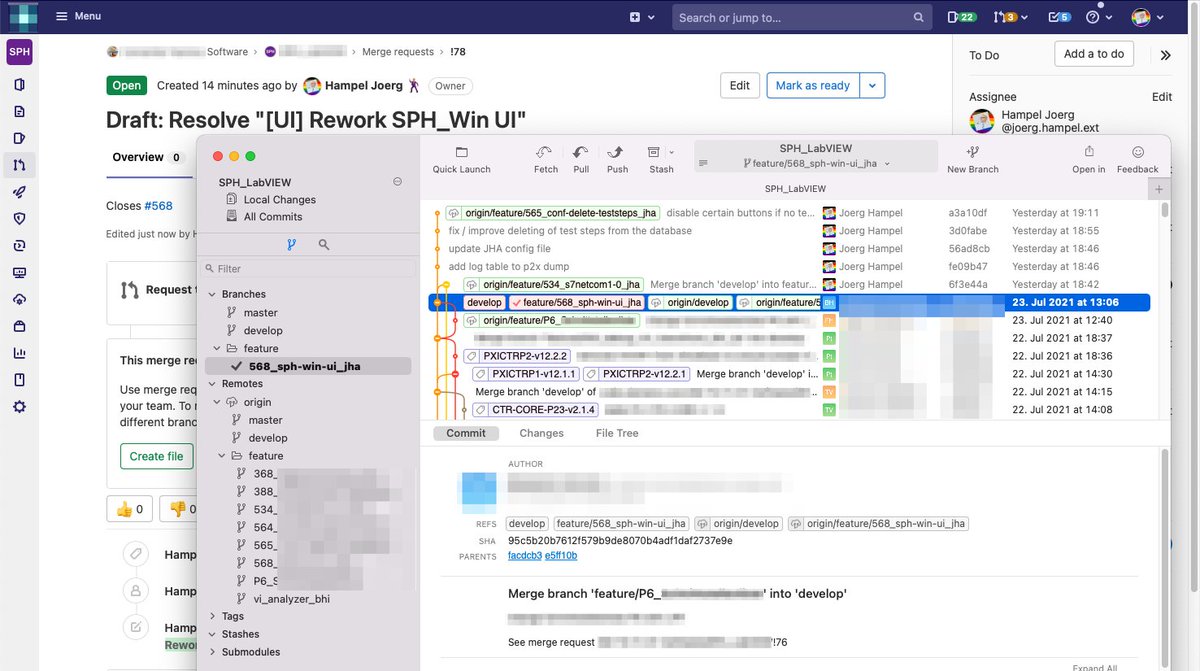Switch to the Changes tab
This screenshot has height=671, width=1200.
pos(541,433)
